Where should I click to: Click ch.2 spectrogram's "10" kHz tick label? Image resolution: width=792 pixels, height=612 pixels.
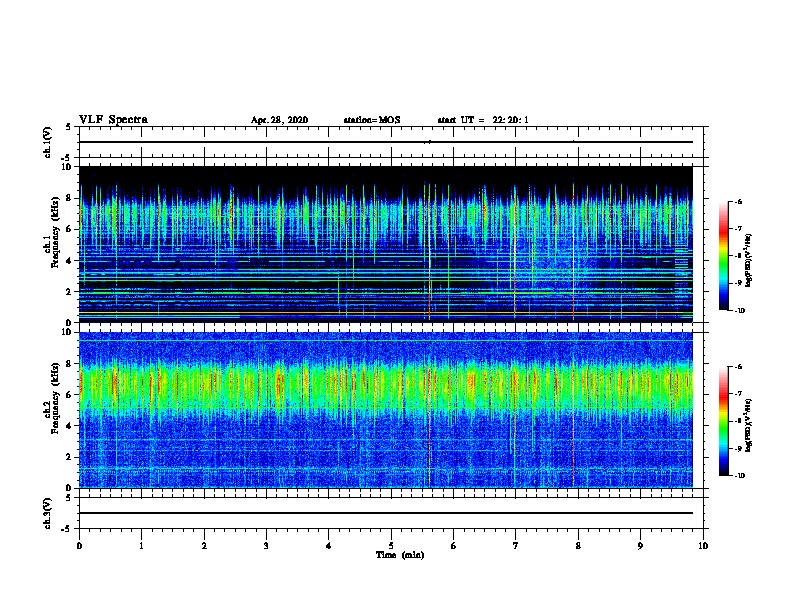68,333
